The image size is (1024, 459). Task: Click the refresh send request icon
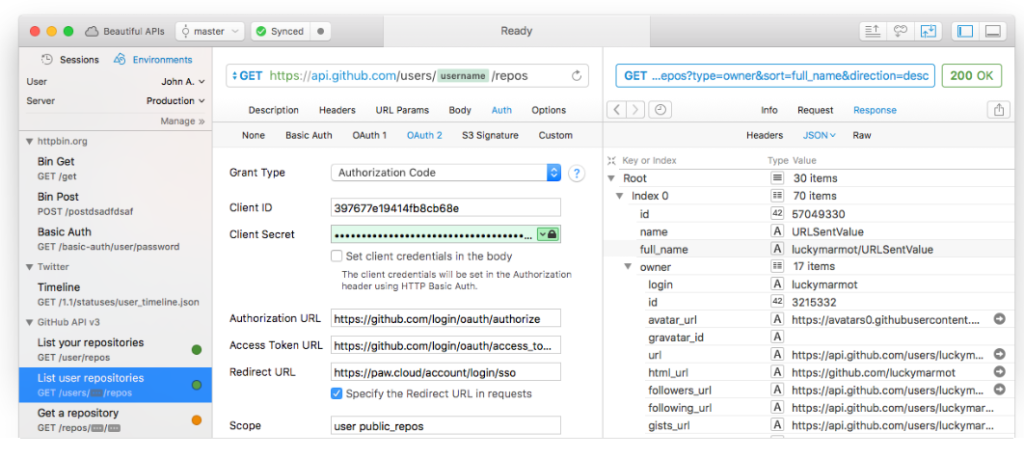(x=577, y=76)
